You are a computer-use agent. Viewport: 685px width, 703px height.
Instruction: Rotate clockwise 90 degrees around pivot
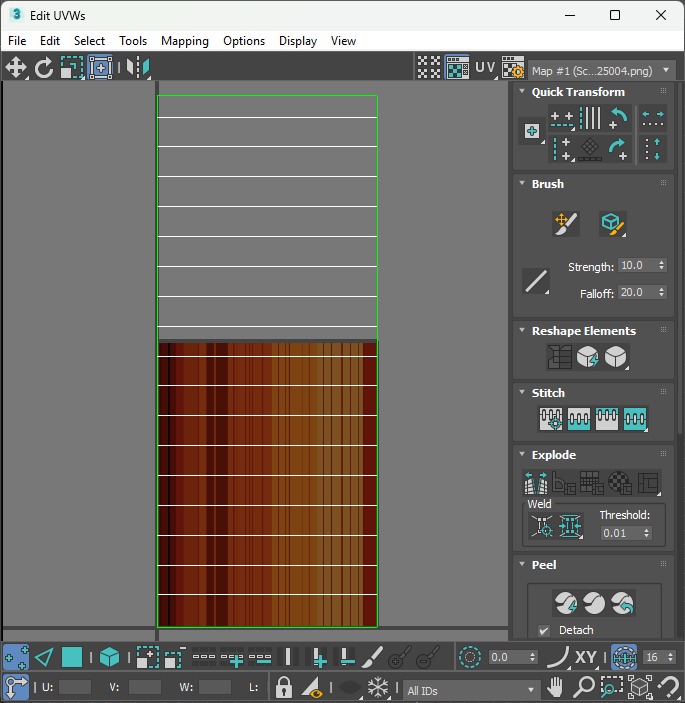[x=619, y=149]
